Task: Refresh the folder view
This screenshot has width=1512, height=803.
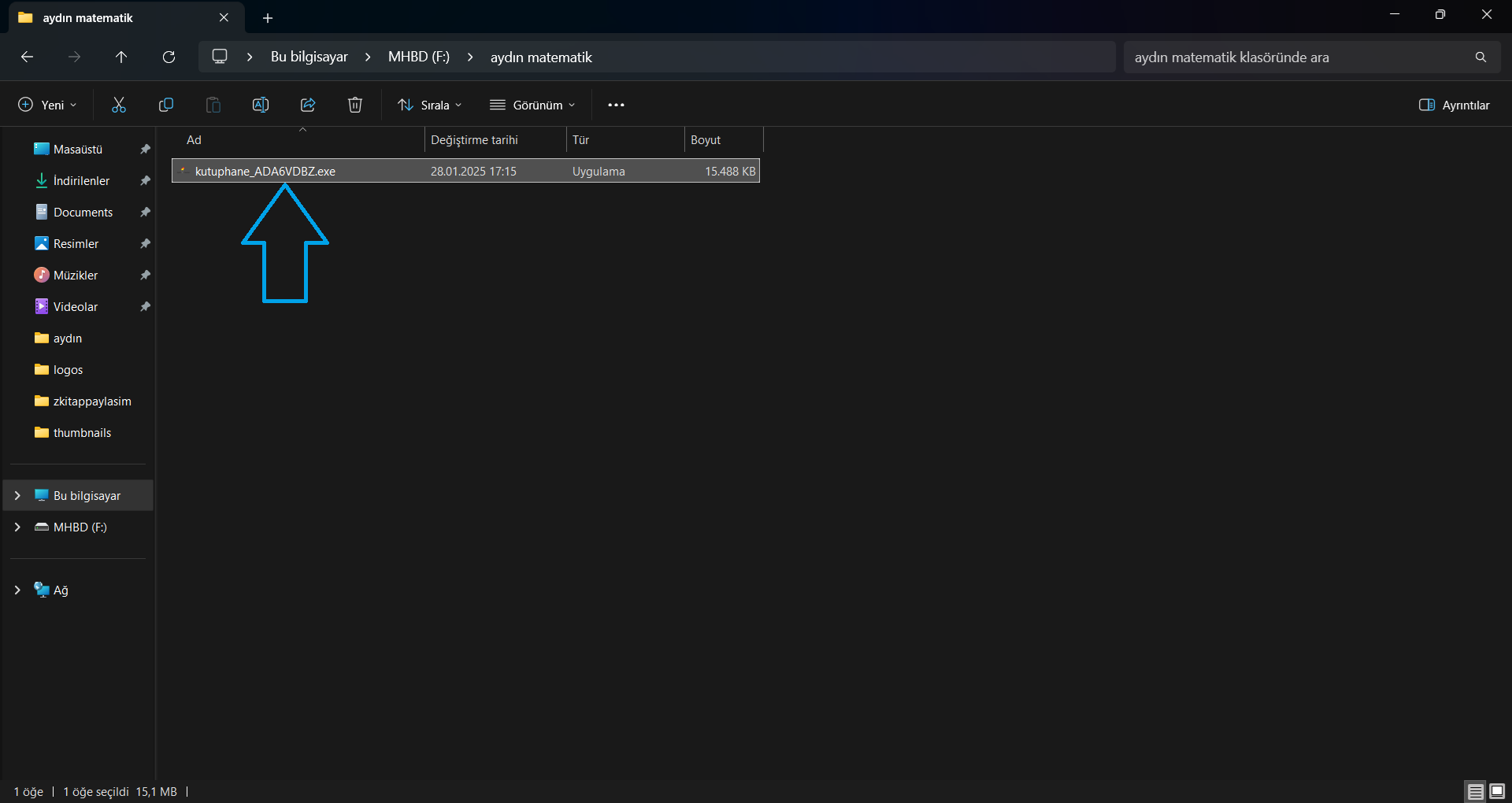Action: tap(169, 57)
